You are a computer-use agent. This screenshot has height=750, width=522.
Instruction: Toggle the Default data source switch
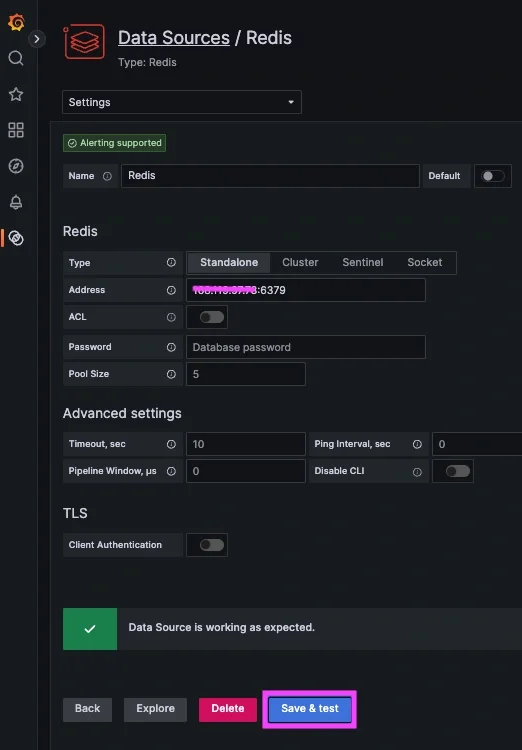493,176
